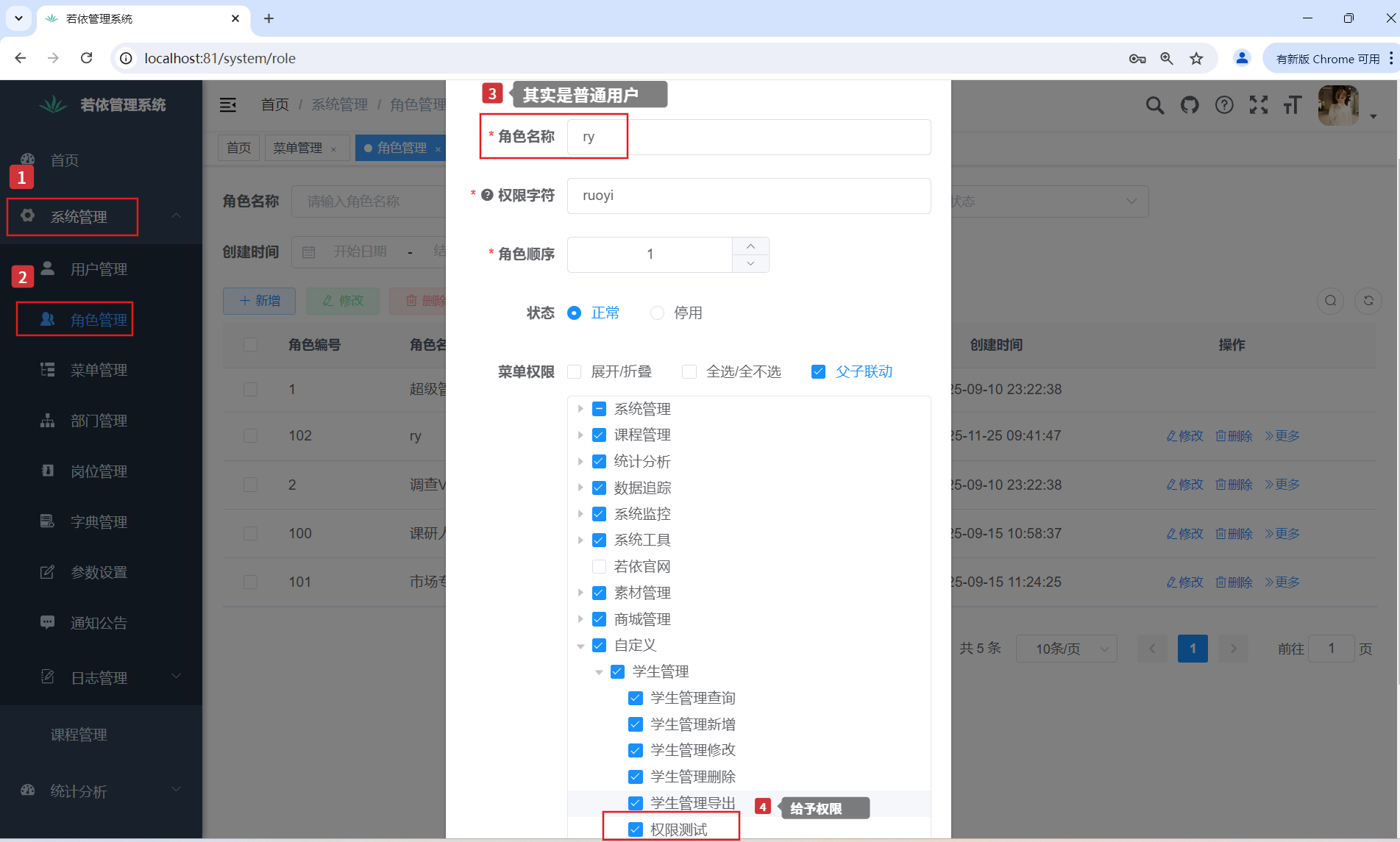Expand the 数据追踪 tree node

(580, 488)
